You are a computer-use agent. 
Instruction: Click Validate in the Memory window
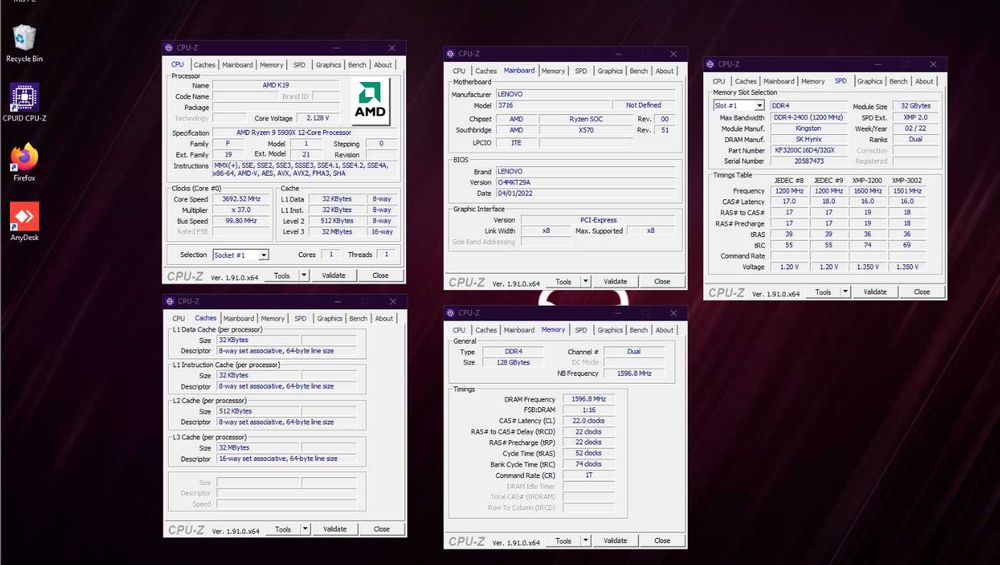coord(615,541)
